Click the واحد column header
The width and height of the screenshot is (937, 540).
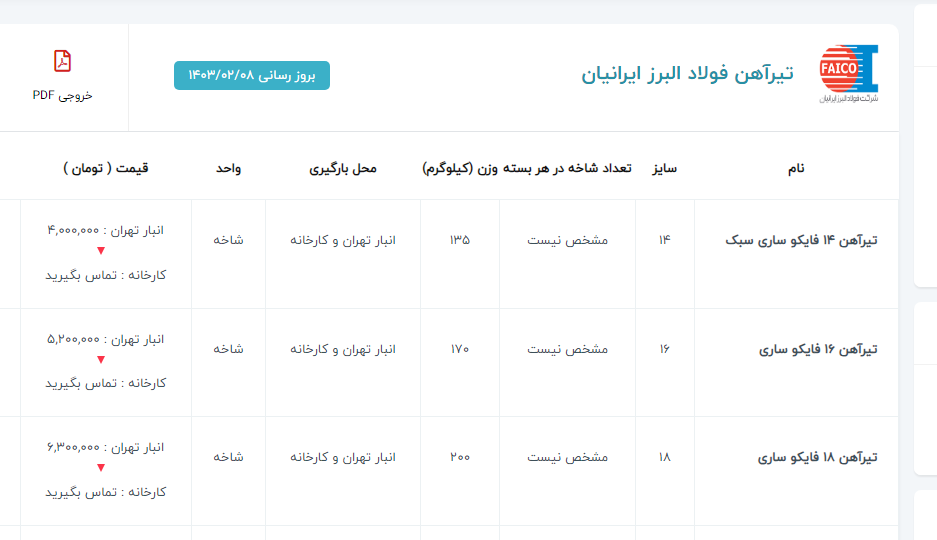pos(228,168)
